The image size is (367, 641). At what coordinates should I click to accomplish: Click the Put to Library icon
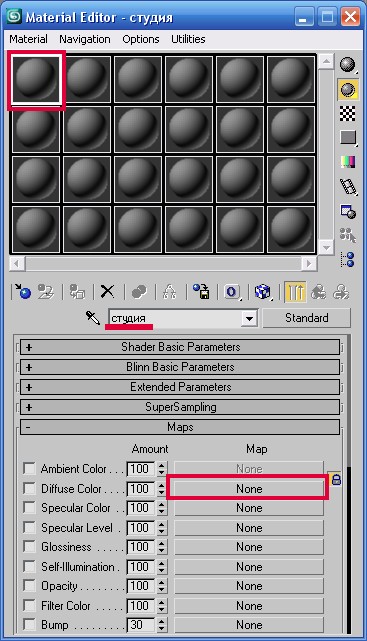[201, 292]
